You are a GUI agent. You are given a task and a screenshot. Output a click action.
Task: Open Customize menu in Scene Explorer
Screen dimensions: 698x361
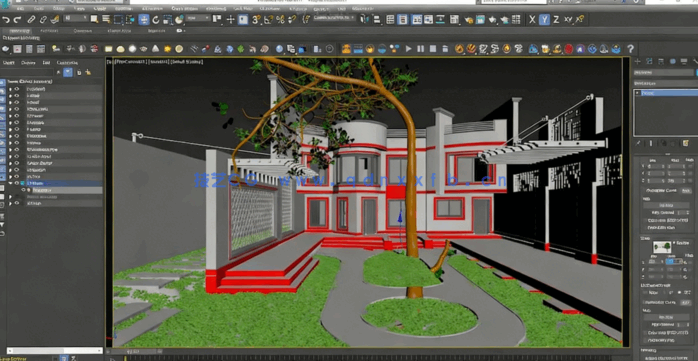click(x=67, y=63)
